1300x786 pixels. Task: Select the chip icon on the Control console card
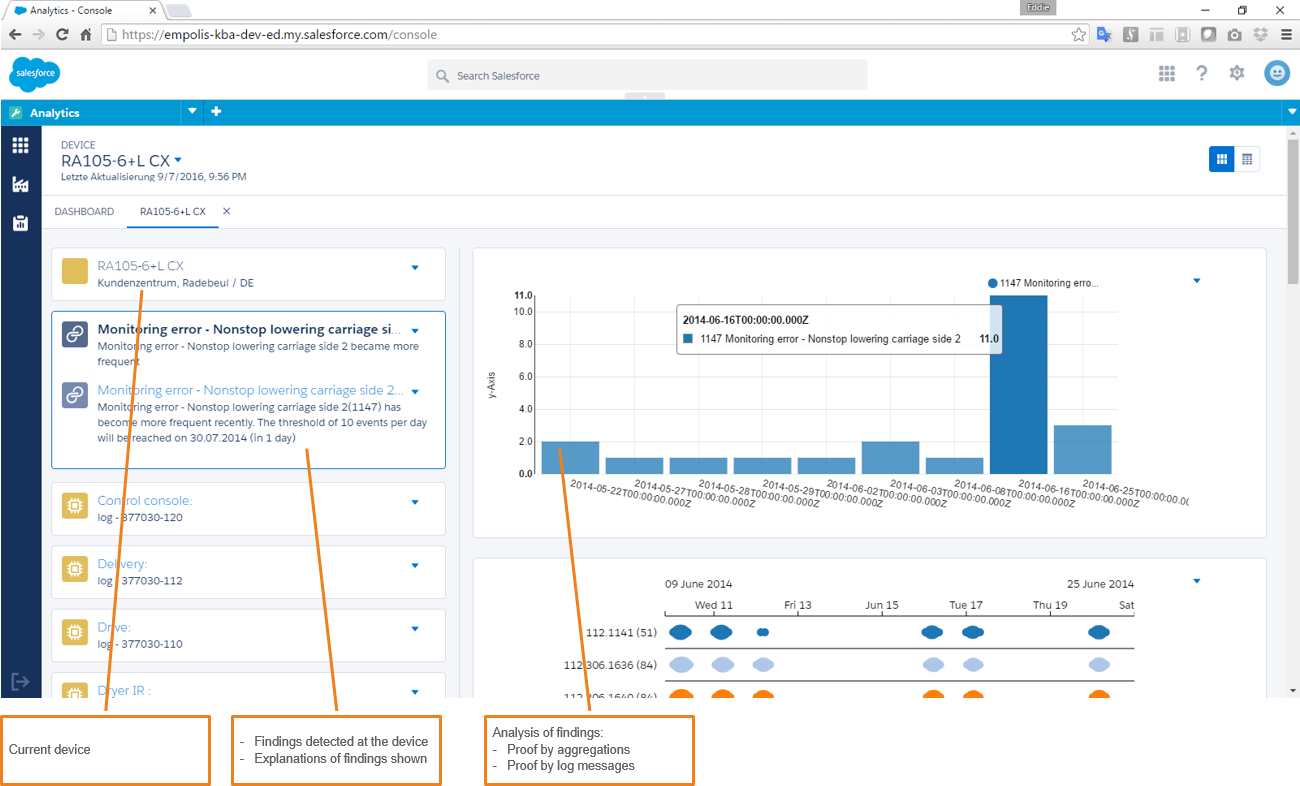pyautogui.click(x=74, y=507)
